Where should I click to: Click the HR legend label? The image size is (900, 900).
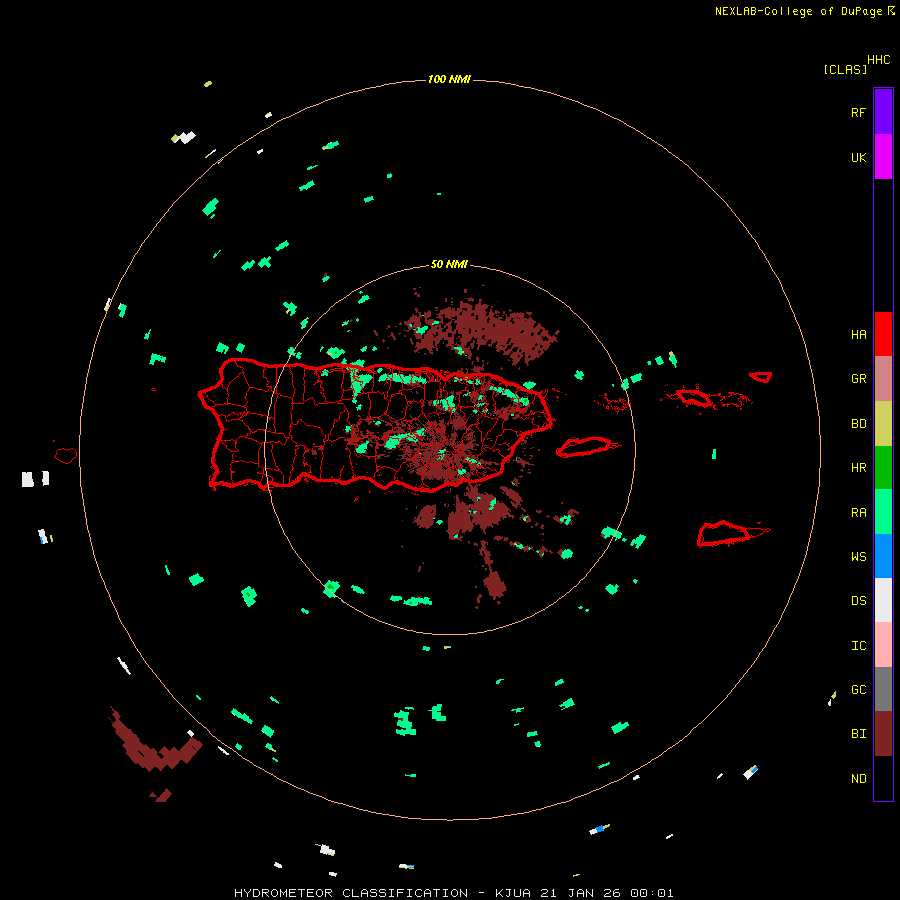858,468
